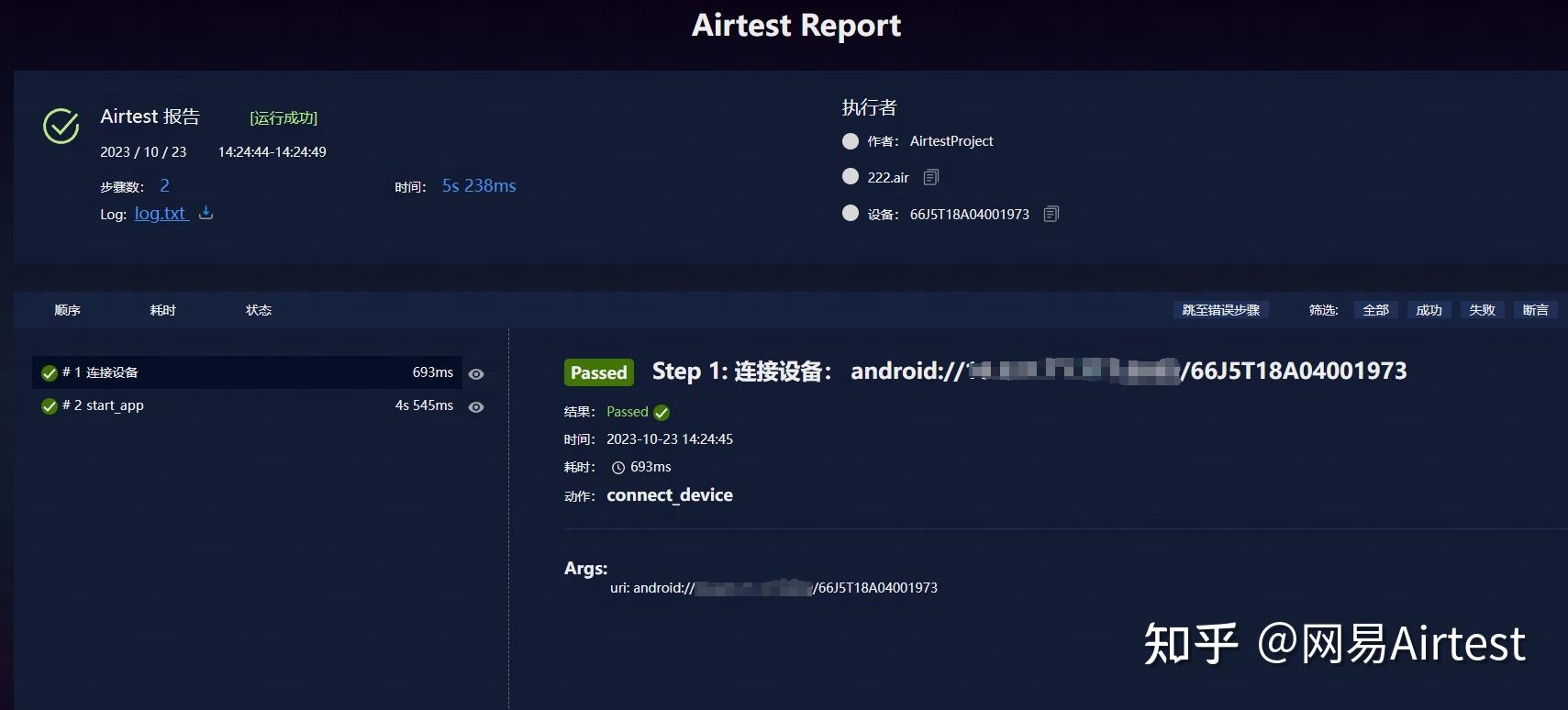Image resolution: width=1568 pixels, height=710 pixels.
Task: Click the 运行成功 status label
Action: [x=284, y=117]
